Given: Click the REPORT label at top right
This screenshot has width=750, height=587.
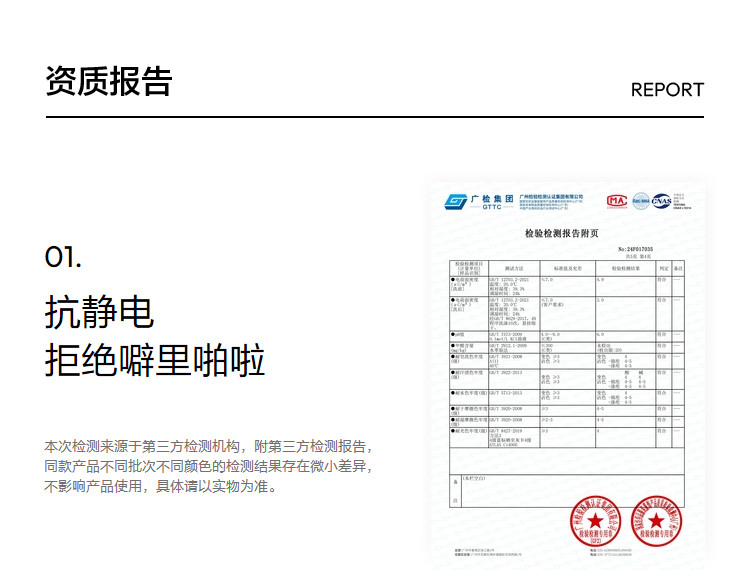Looking at the screenshot, I should pos(667,90).
